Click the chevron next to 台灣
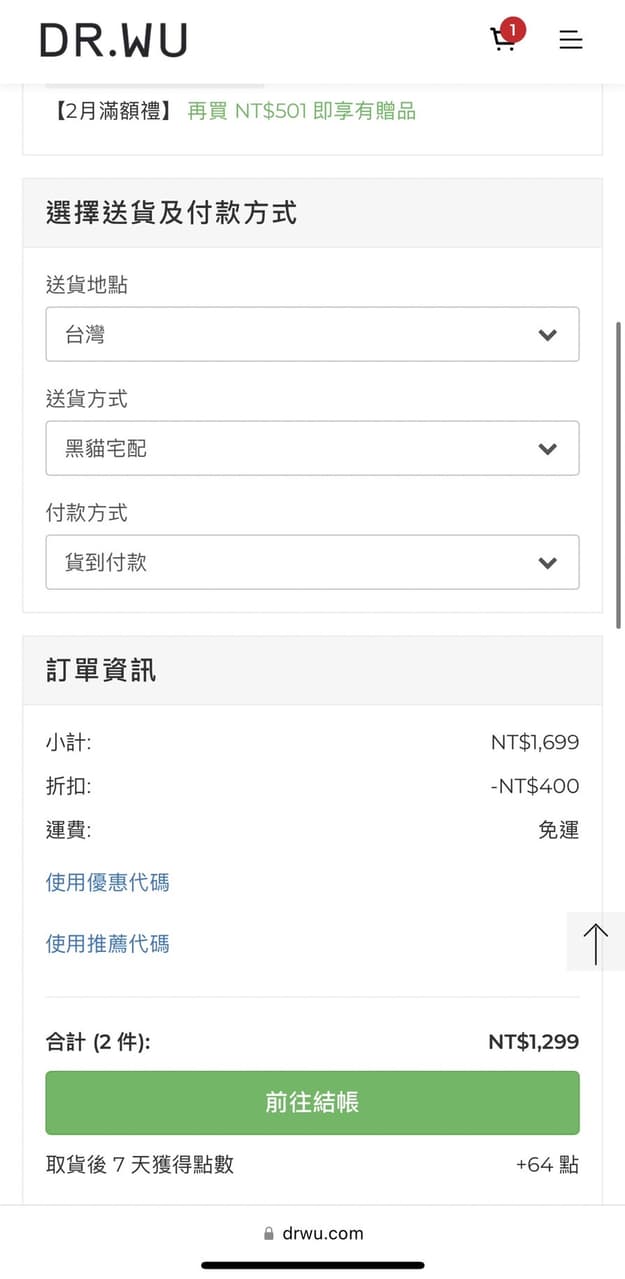This screenshot has height=1279, width=625. (548, 335)
